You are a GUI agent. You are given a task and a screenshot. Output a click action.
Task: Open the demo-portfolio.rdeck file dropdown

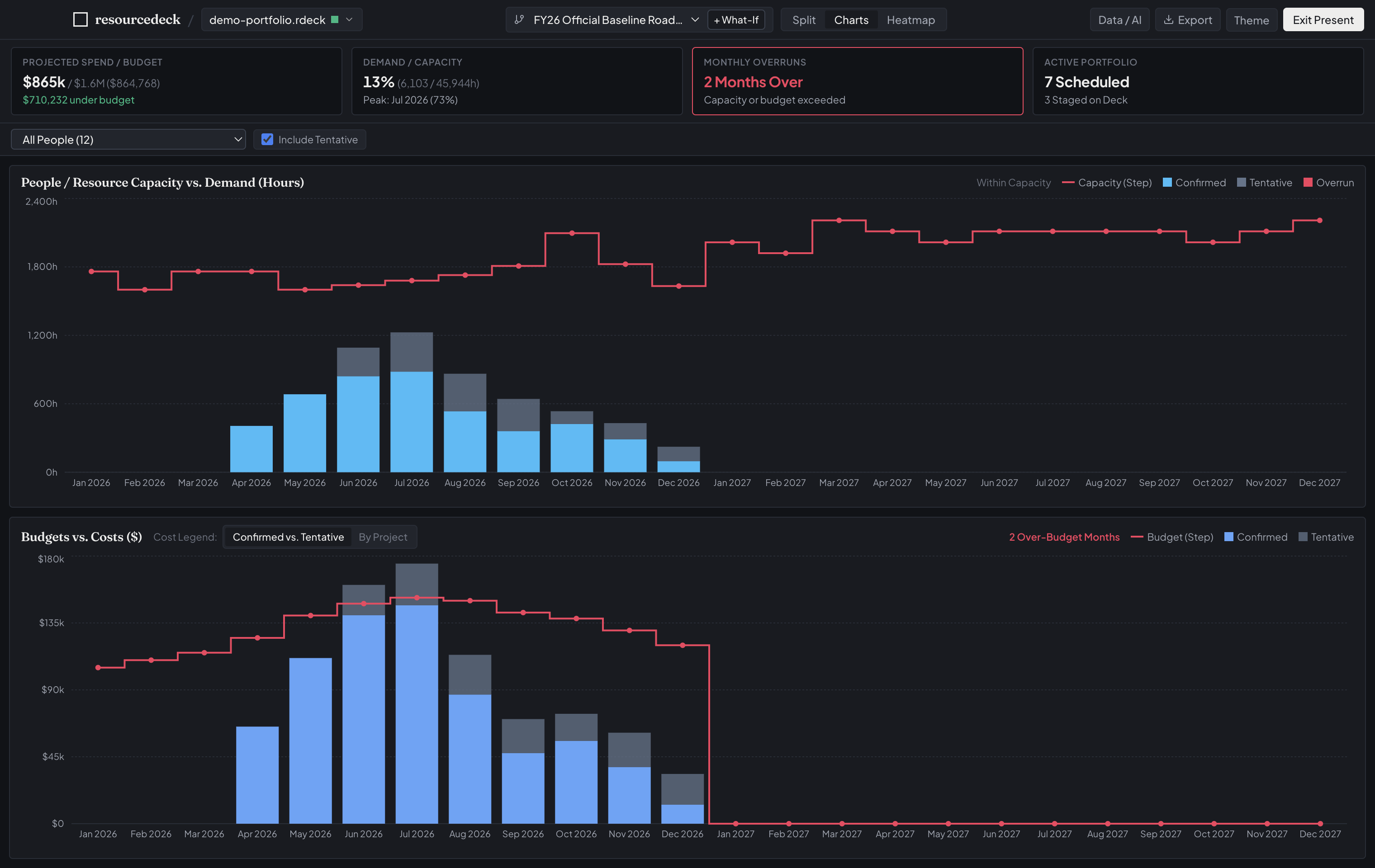tap(281, 19)
